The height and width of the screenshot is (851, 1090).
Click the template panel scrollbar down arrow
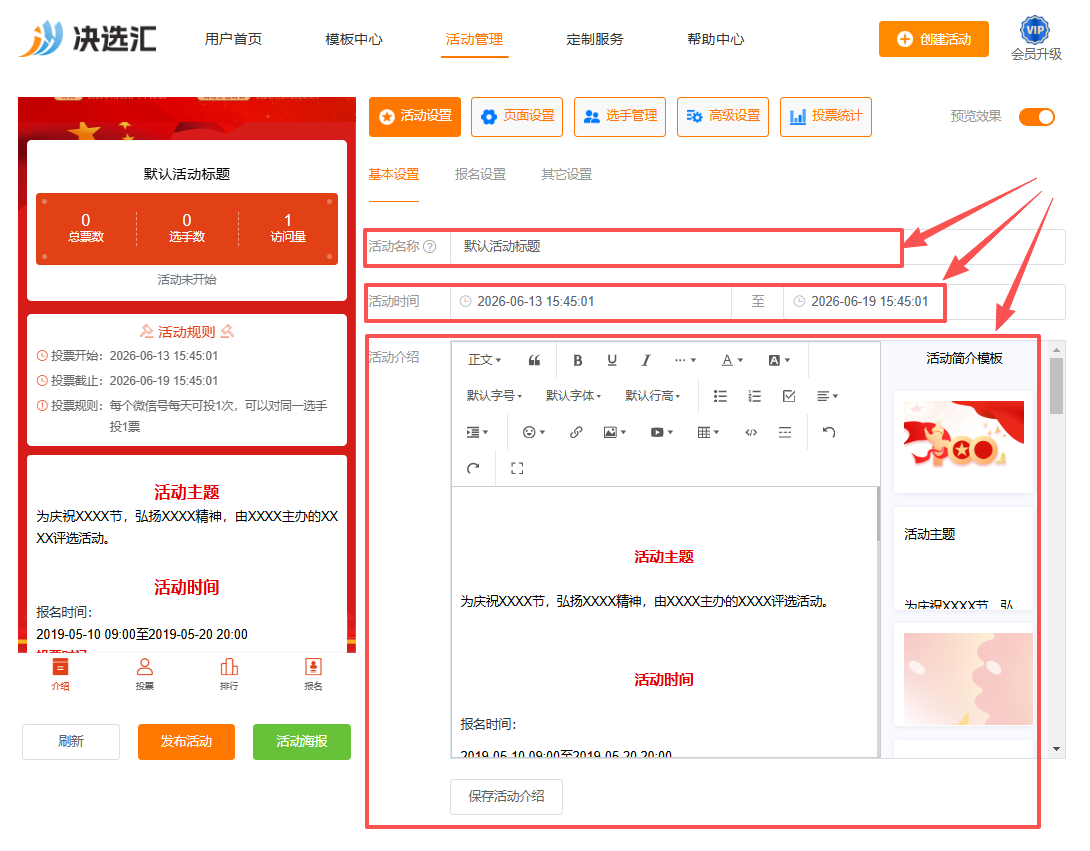[x=1057, y=749]
